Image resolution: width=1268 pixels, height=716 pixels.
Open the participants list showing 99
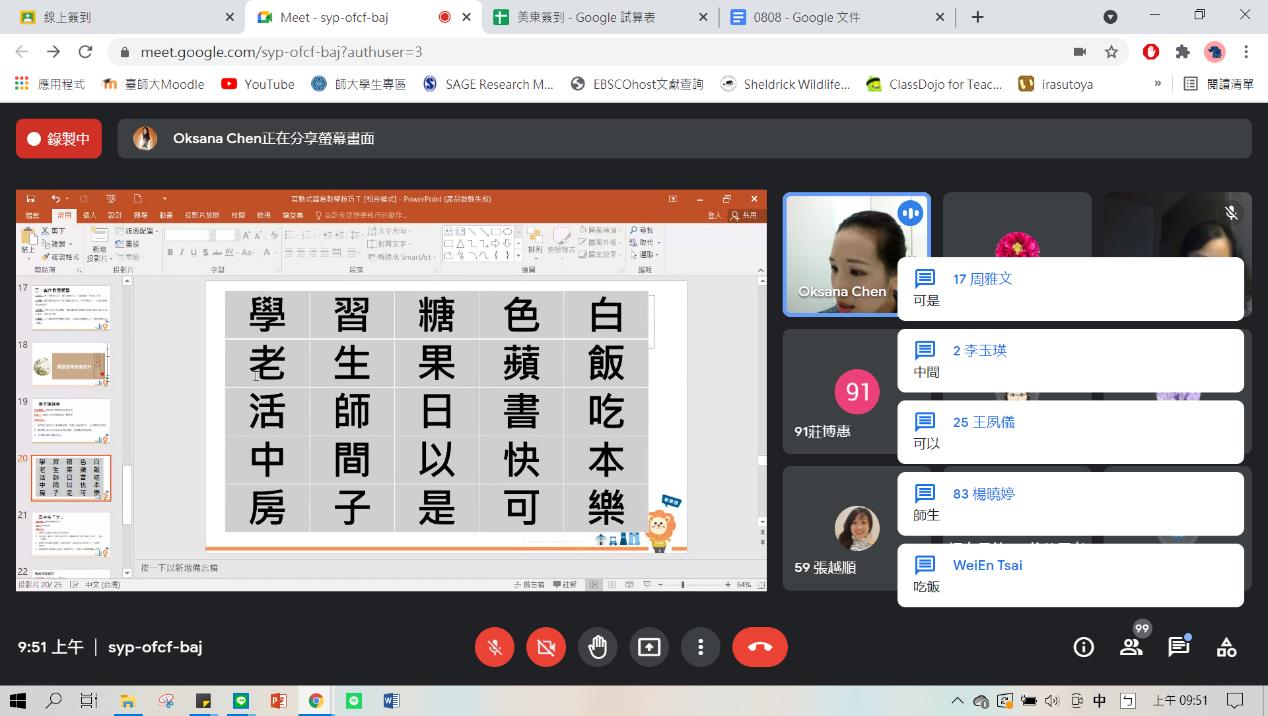(1131, 647)
